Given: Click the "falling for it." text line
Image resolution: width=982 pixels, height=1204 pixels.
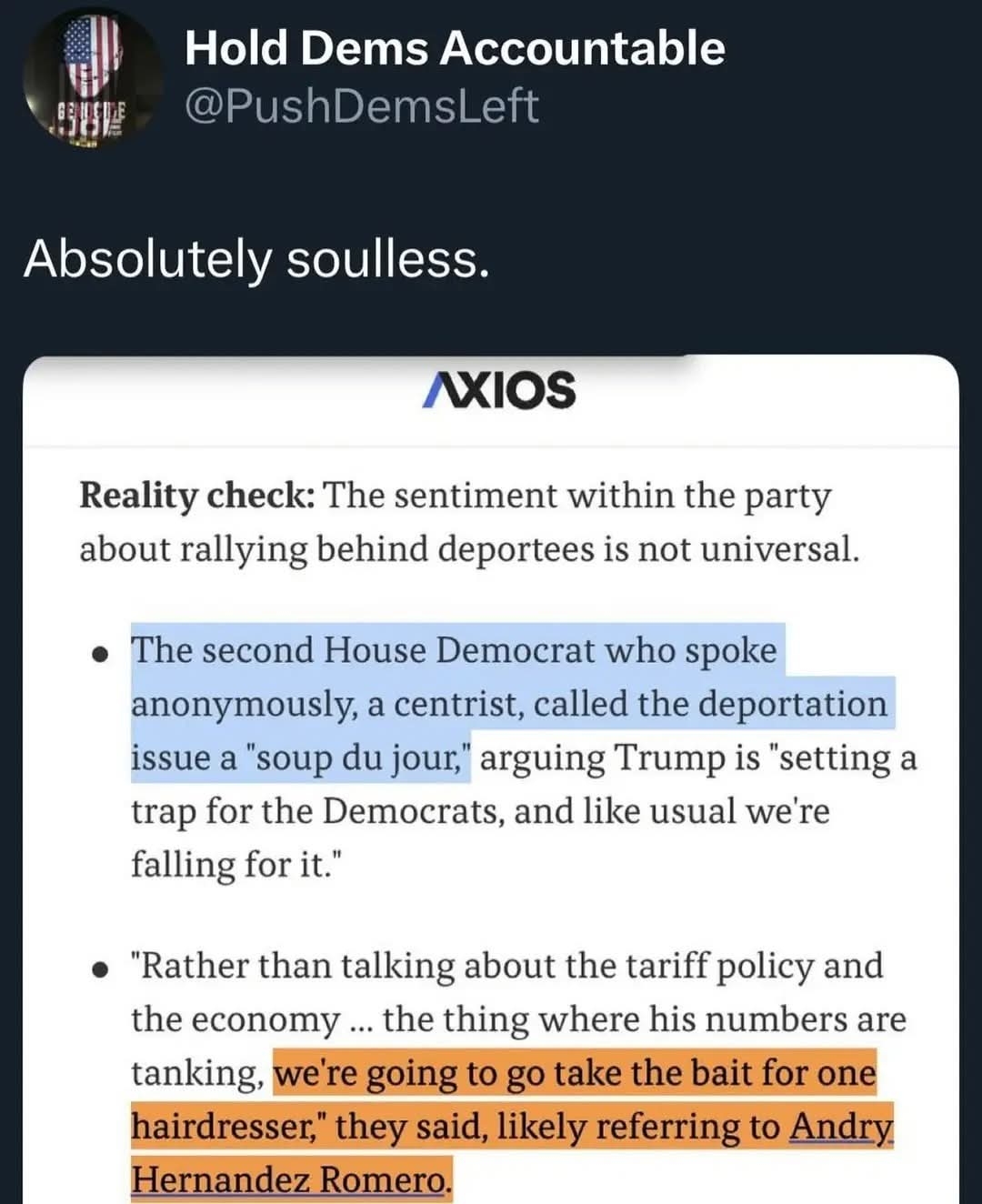Looking at the screenshot, I should (233, 865).
